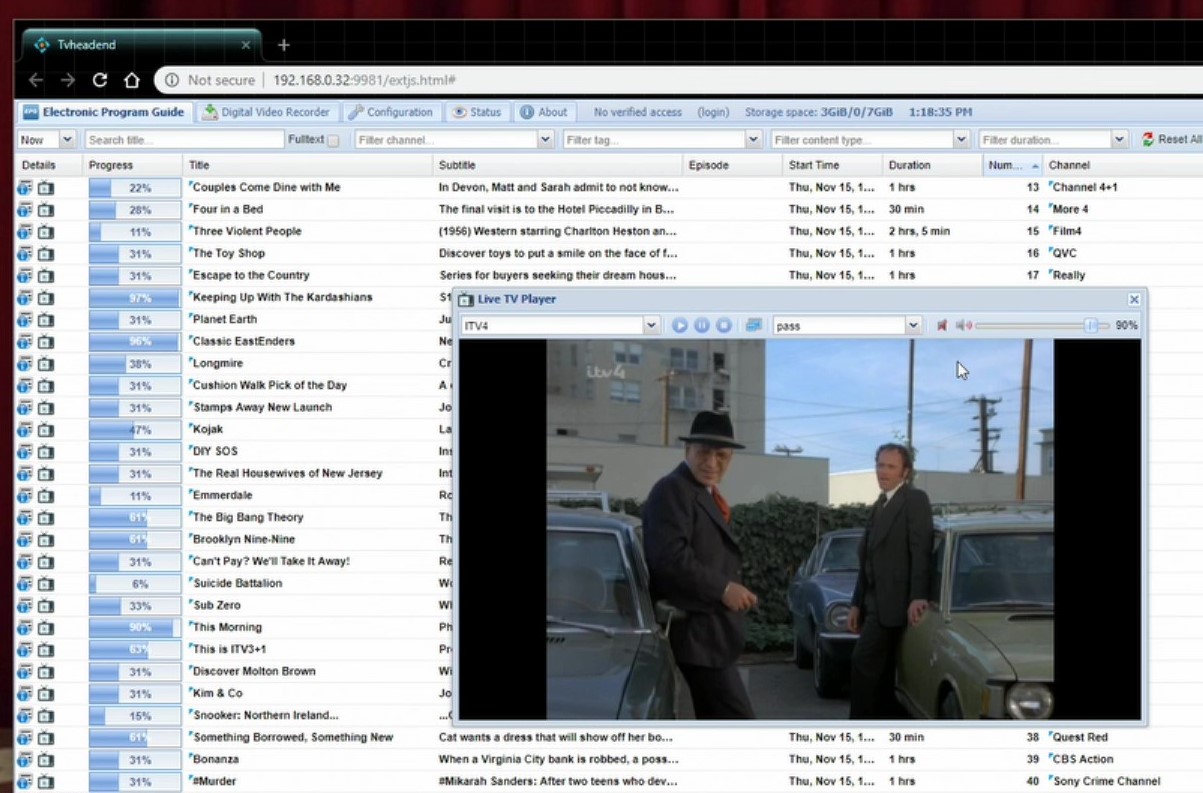Open the ITV4 channel dropdown in the player
Image resolution: width=1203 pixels, height=793 pixels.
[x=651, y=326]
